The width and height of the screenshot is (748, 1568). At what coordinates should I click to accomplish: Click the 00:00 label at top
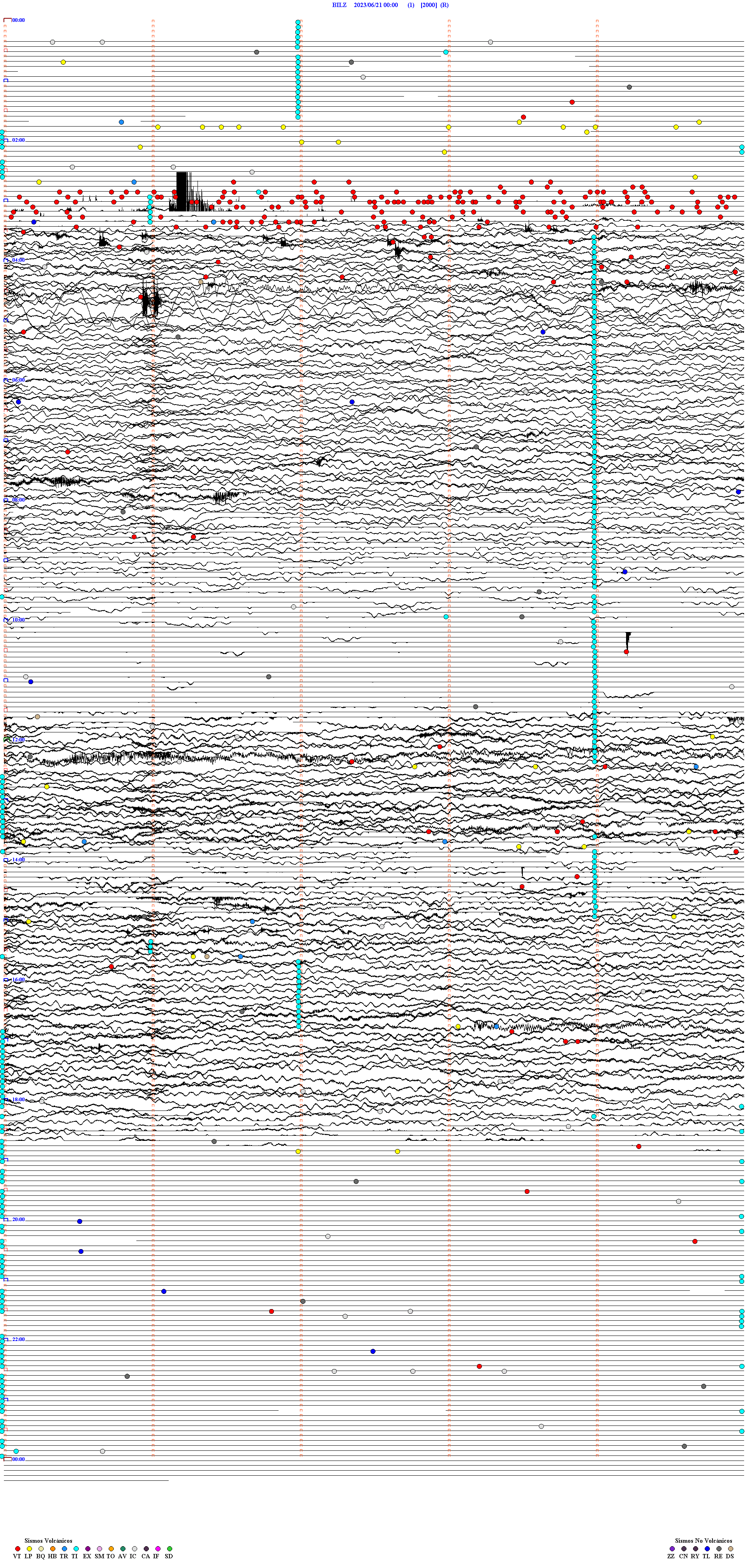coord(18,20)
